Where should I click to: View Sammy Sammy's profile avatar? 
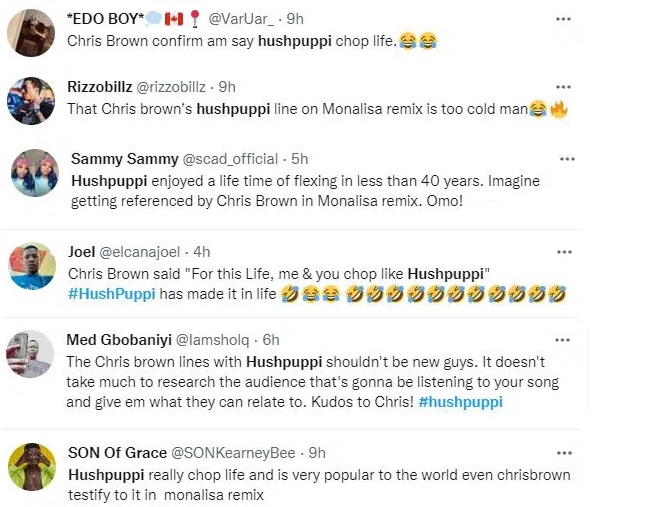[x=35, y=173]
